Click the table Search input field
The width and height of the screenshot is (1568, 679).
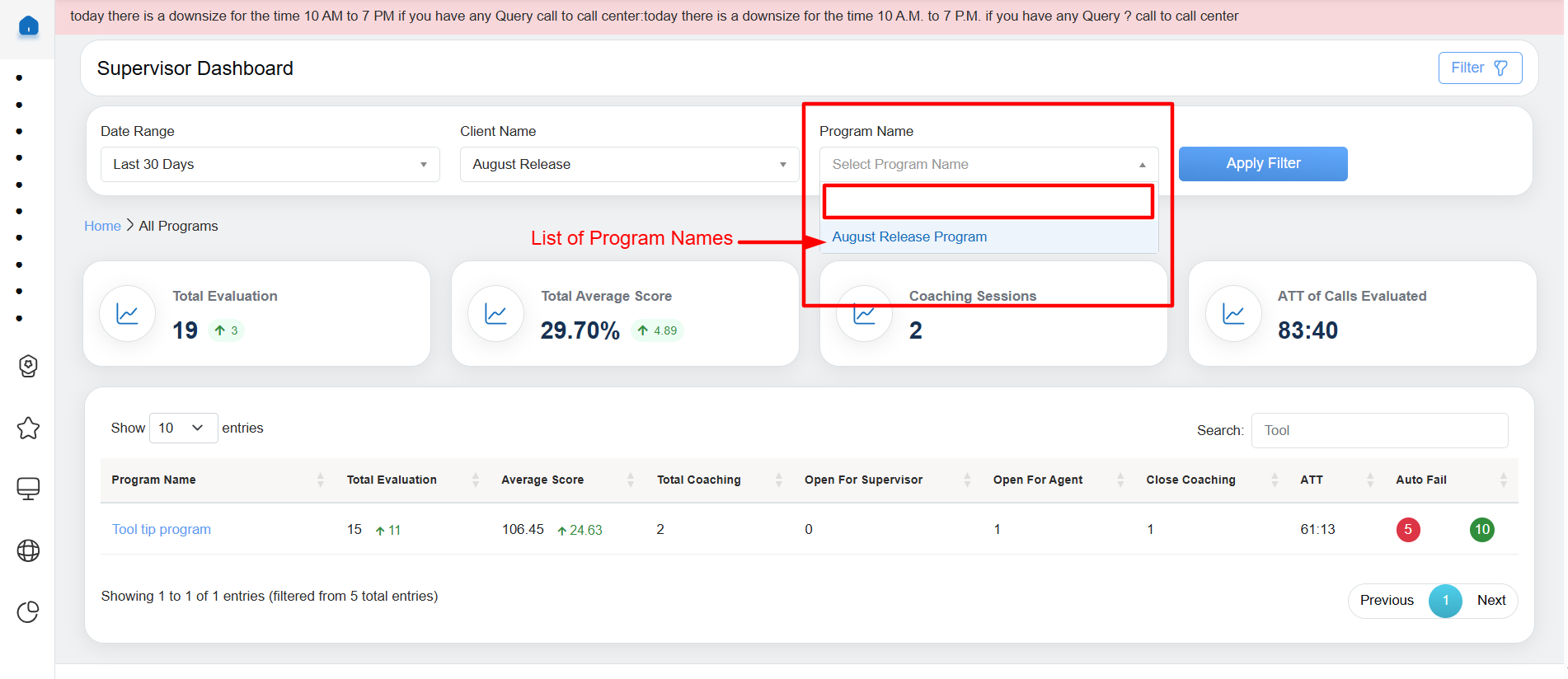[1379, 430]
